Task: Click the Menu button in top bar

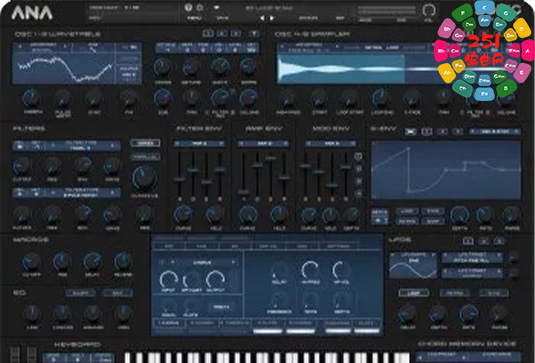Action: [x=194, y=18]
